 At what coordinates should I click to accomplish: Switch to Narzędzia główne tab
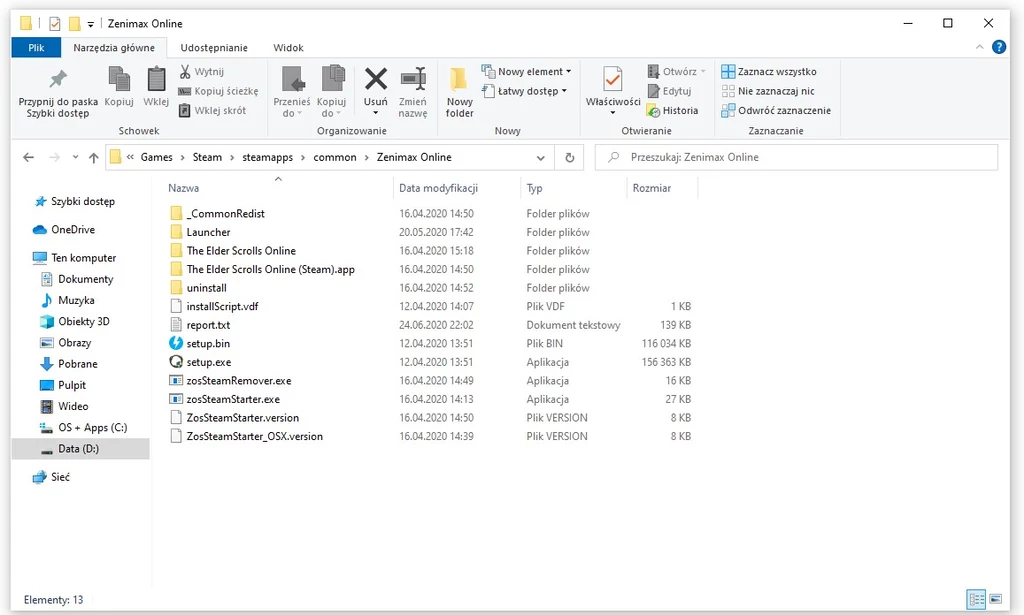point(114,48)
